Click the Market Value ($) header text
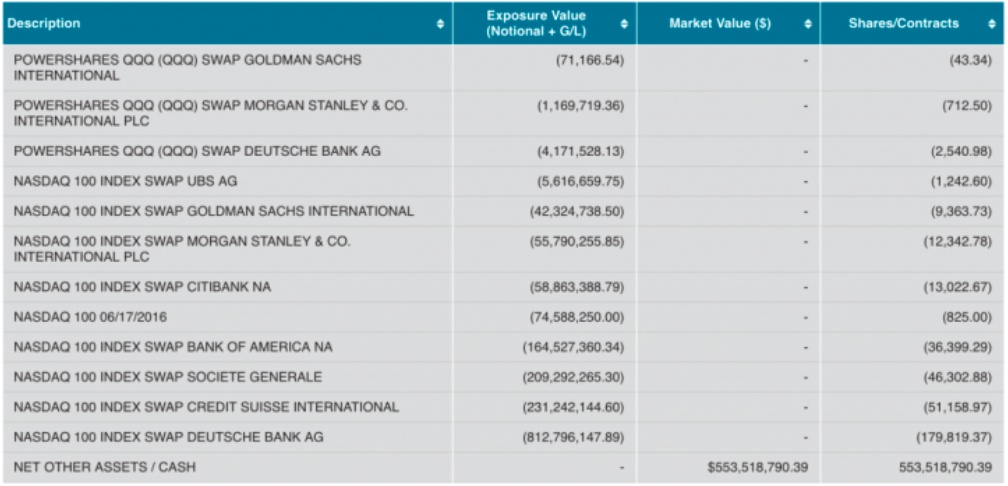 point(720,23)
